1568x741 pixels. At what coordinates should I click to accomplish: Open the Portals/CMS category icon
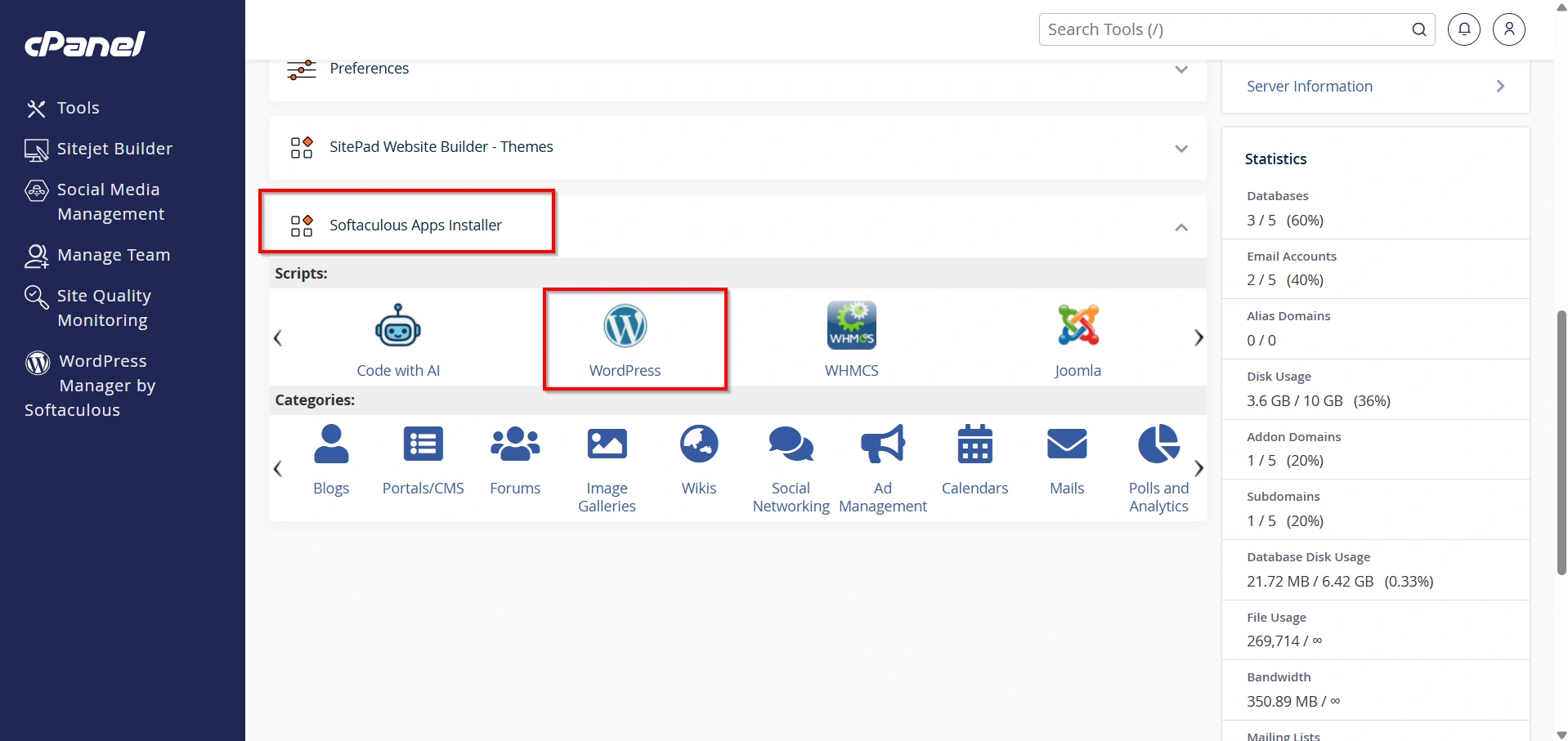423,444
